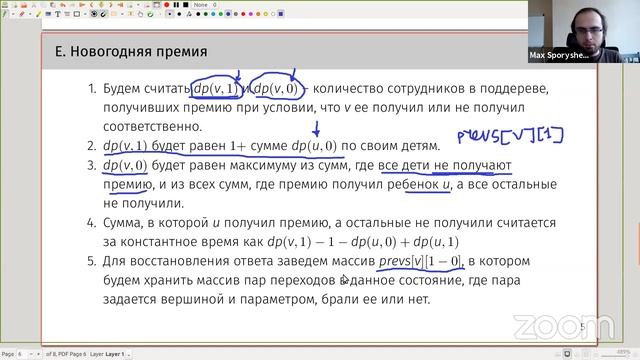Open Pen tool options dropdown
This screenshot has width=640, height=360.
tap(13, 14)
